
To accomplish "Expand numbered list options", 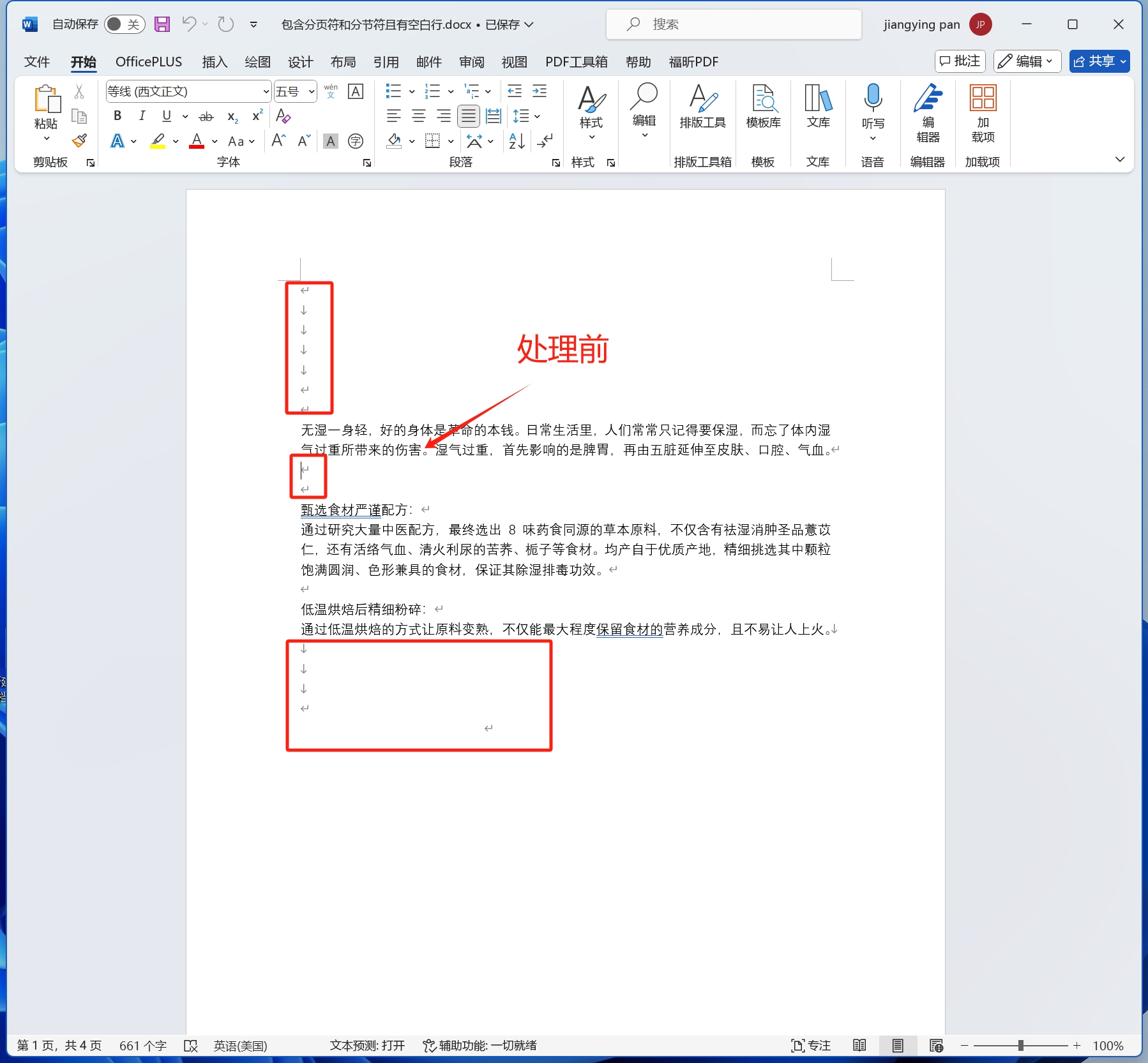I will (x=451, y=92).
